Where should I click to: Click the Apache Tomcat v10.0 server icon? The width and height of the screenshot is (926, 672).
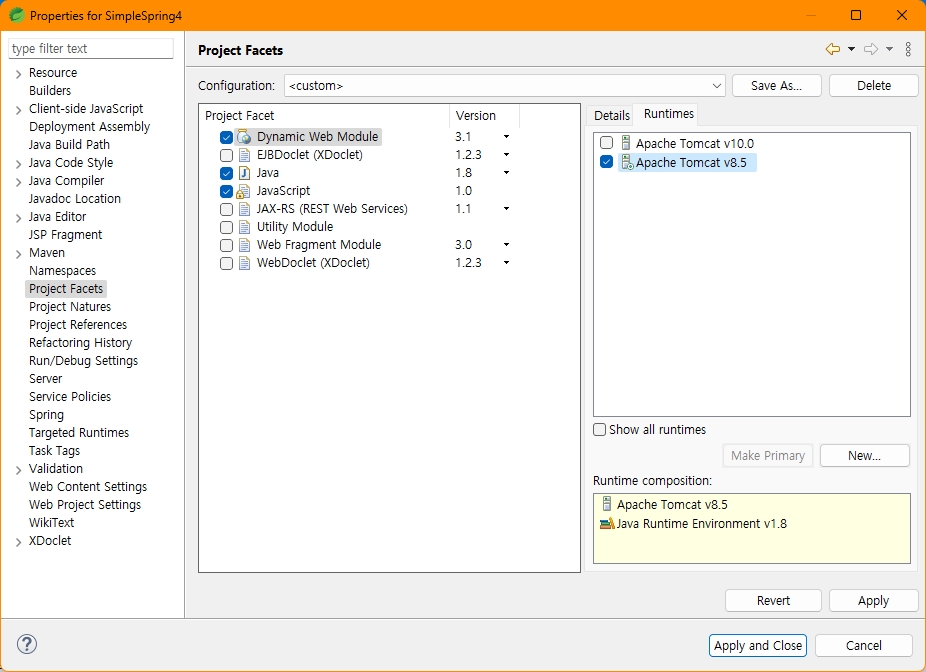point(626,143)
